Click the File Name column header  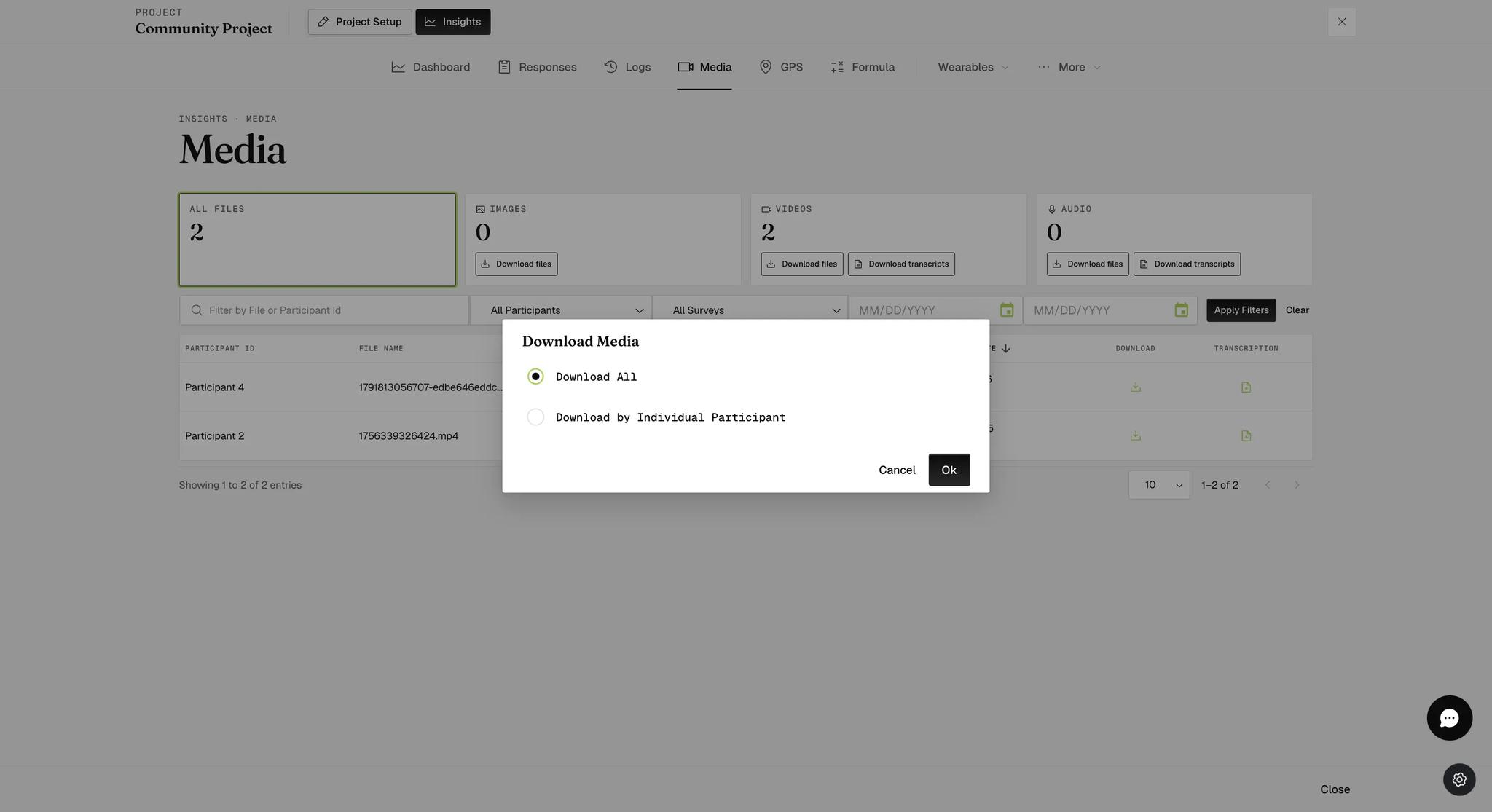(x=381, y=349)
